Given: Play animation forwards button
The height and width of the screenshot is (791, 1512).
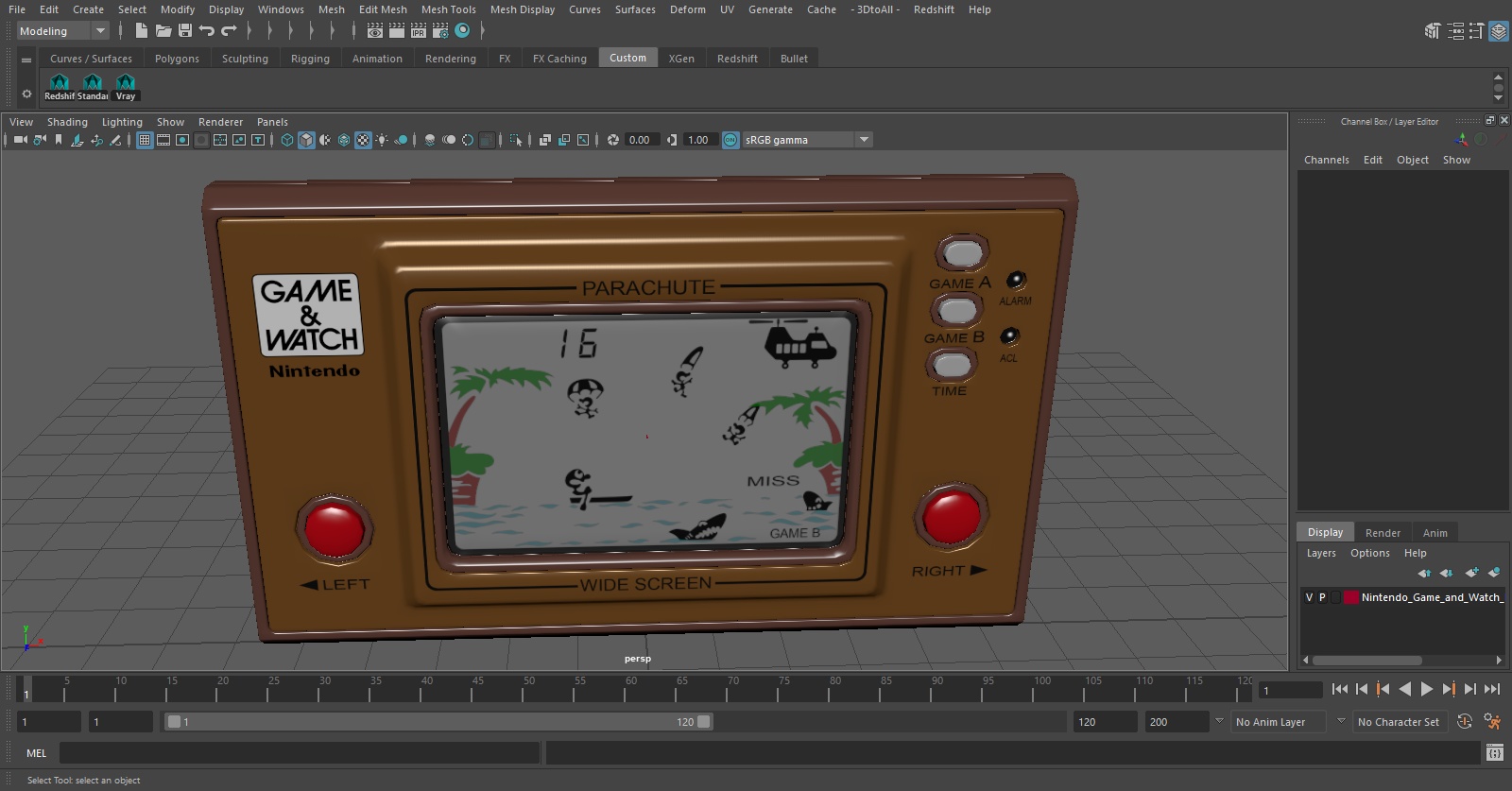Looking at the screenshot, I should (x=1427, y=690).
